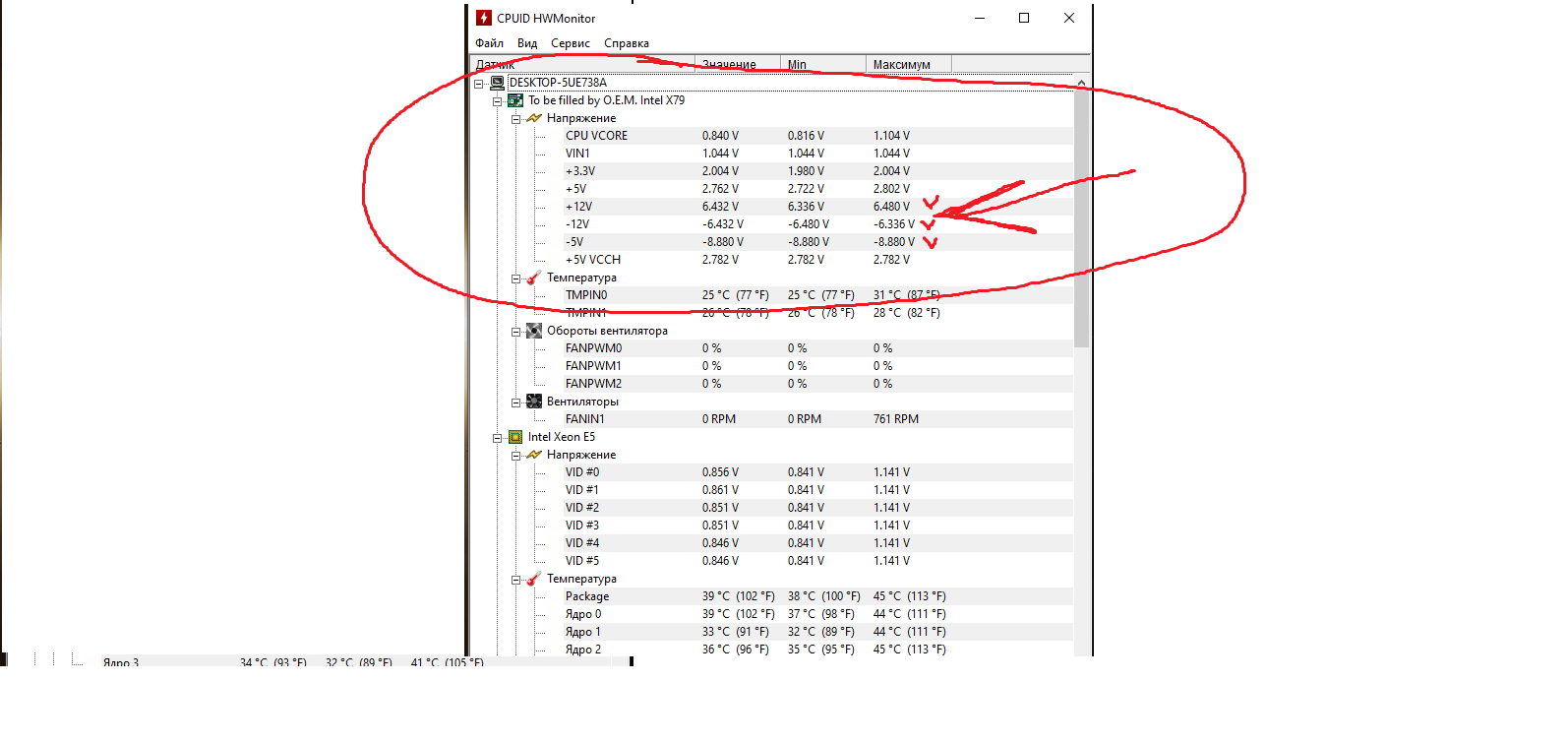Click the Максимум column header
Screen dimensions: 1568x743
click(909, 64)
